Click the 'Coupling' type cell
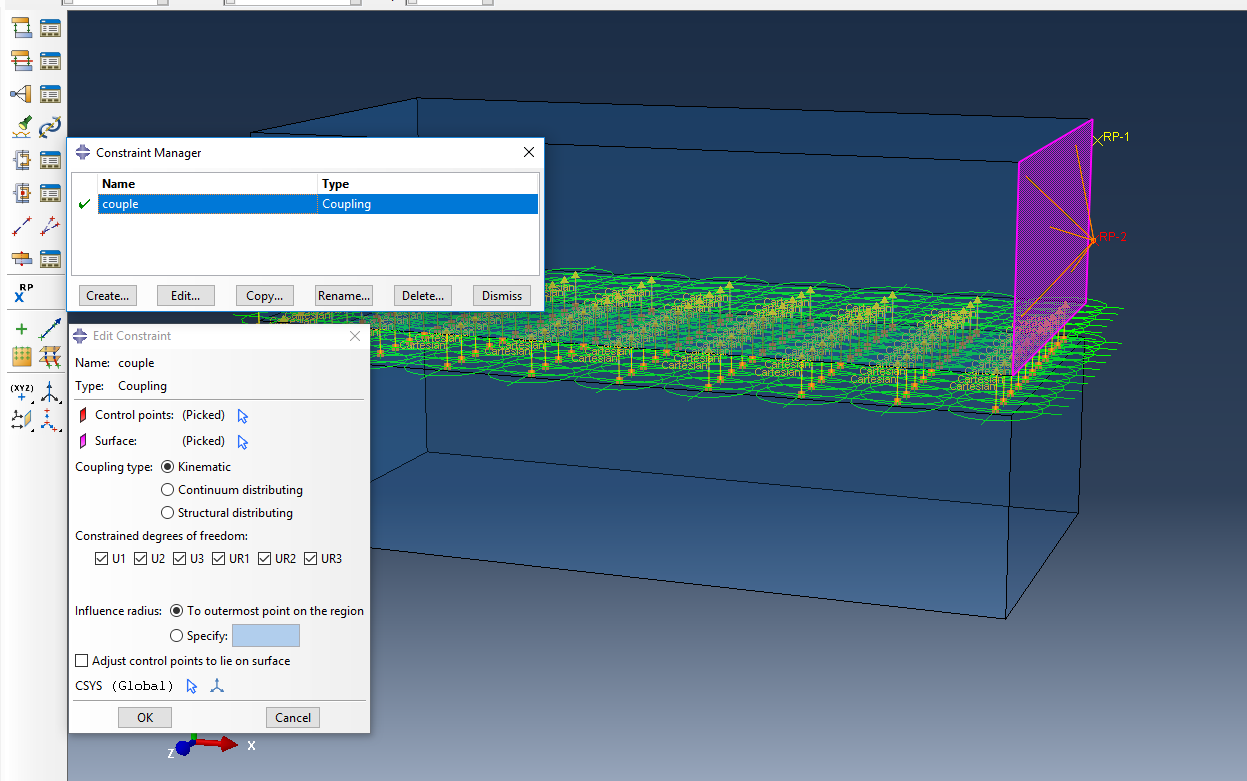Screen dimensions: 1247x781 pos(428,204)
